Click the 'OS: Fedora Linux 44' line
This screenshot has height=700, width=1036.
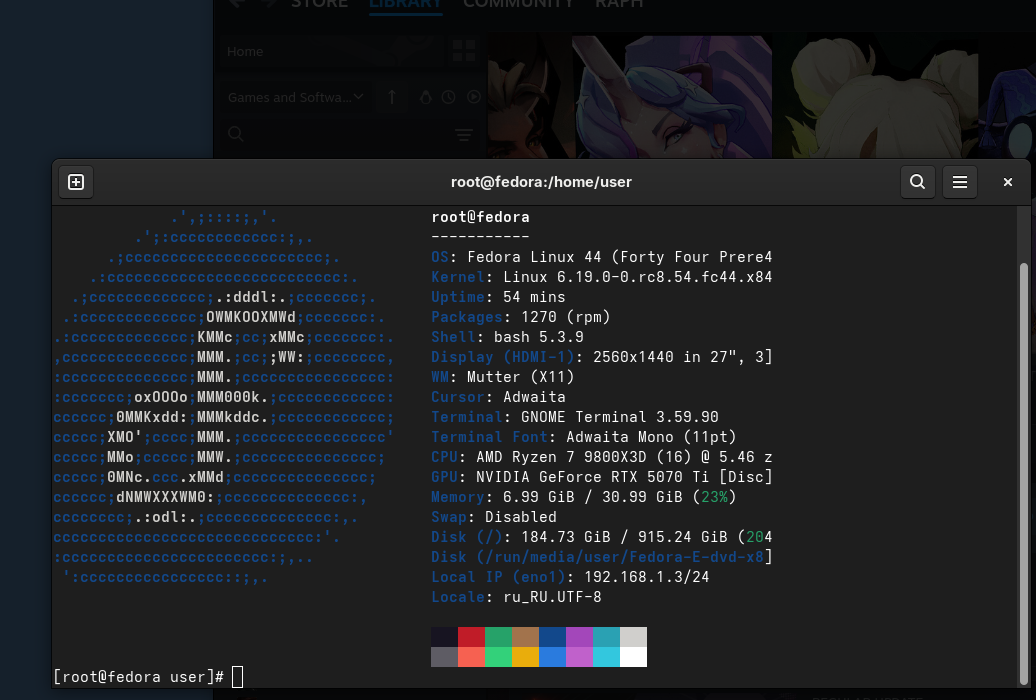[x=601, y=256]
